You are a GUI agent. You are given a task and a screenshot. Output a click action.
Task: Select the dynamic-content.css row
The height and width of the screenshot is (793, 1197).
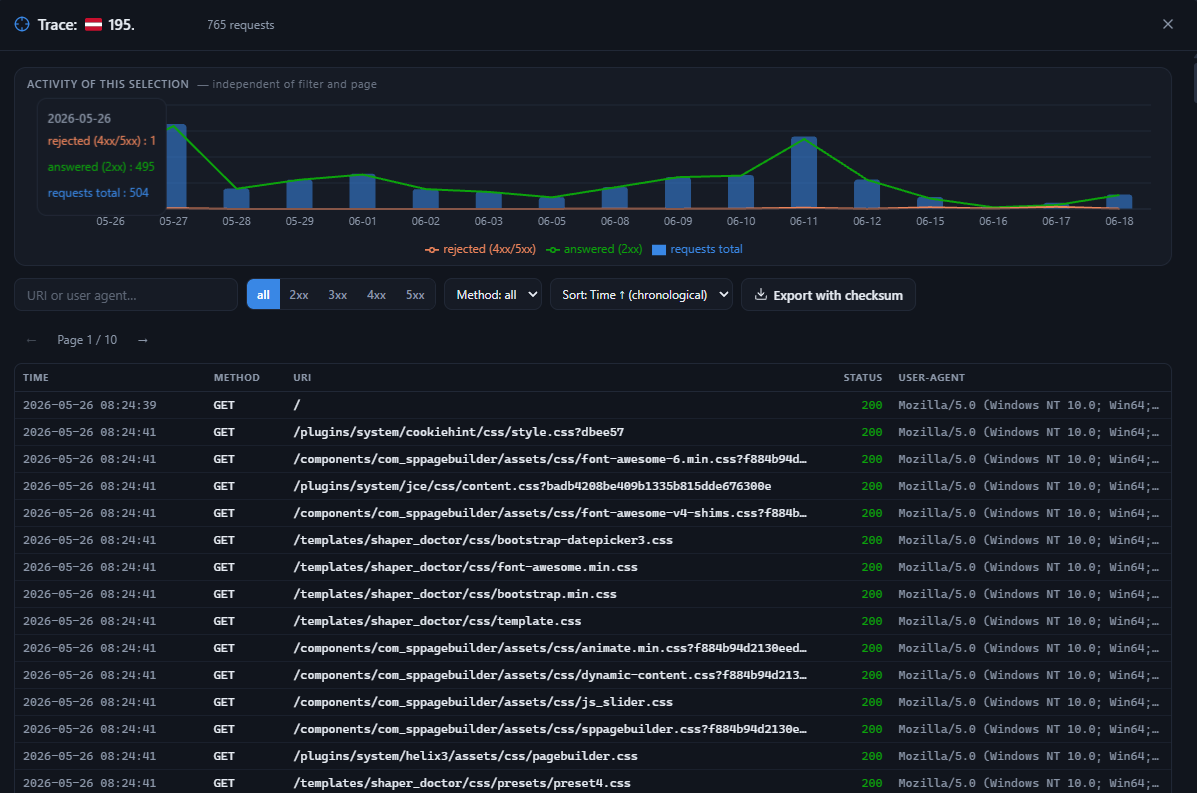[x=592, y=675]
